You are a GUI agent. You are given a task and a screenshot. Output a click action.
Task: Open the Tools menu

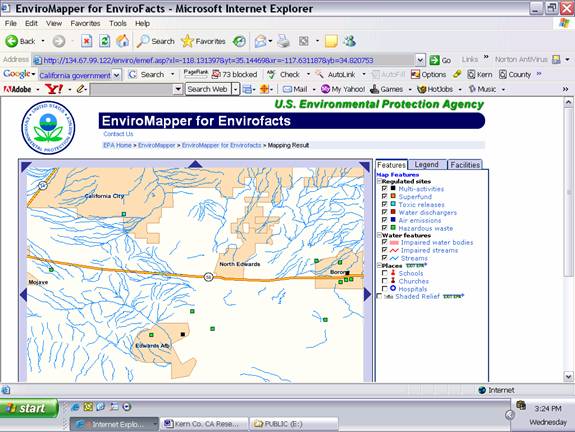[x=118, y=23]
